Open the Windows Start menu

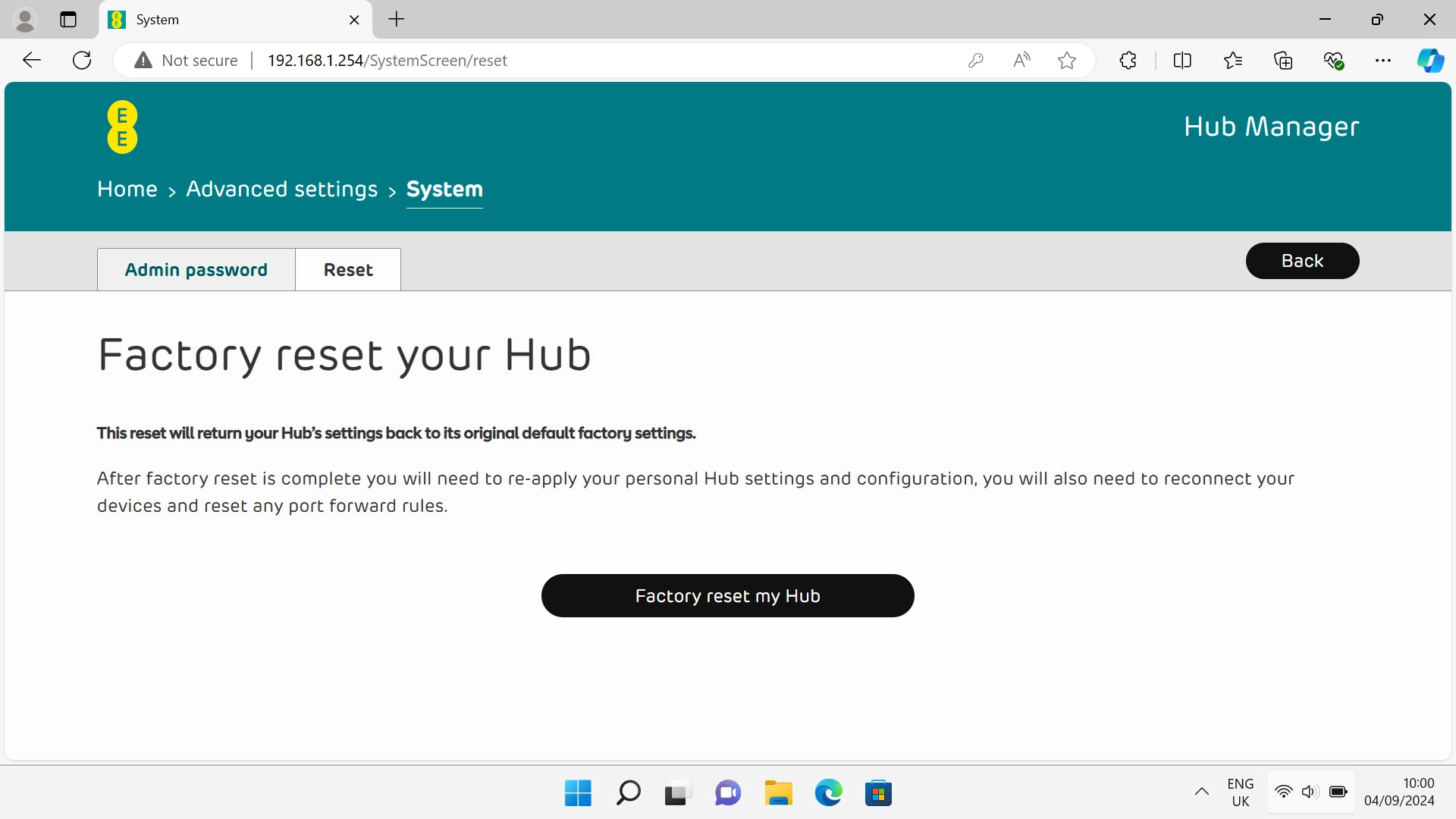point(577,792)
